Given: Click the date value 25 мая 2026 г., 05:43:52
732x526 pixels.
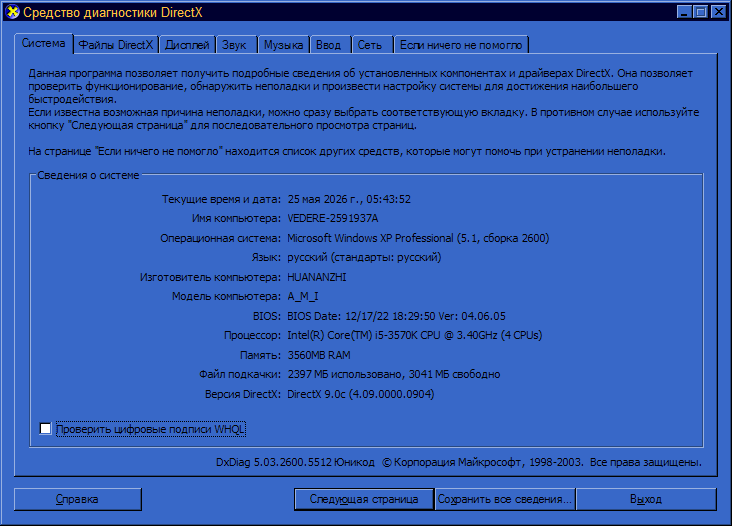Looking at the screenshot, I should [x=349, y=199].
